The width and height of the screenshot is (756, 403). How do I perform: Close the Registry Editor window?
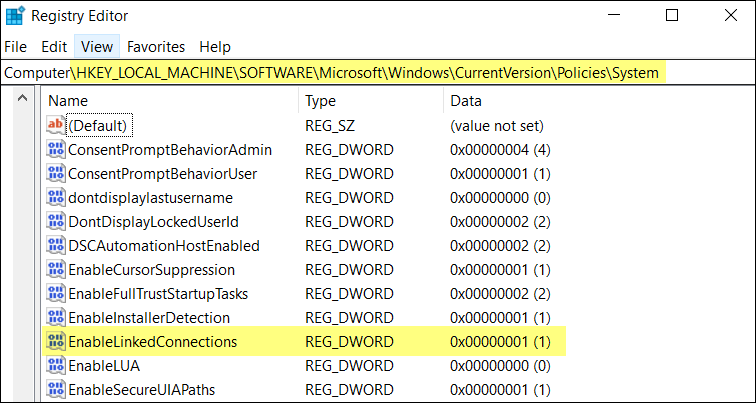[x=731, y=15]
